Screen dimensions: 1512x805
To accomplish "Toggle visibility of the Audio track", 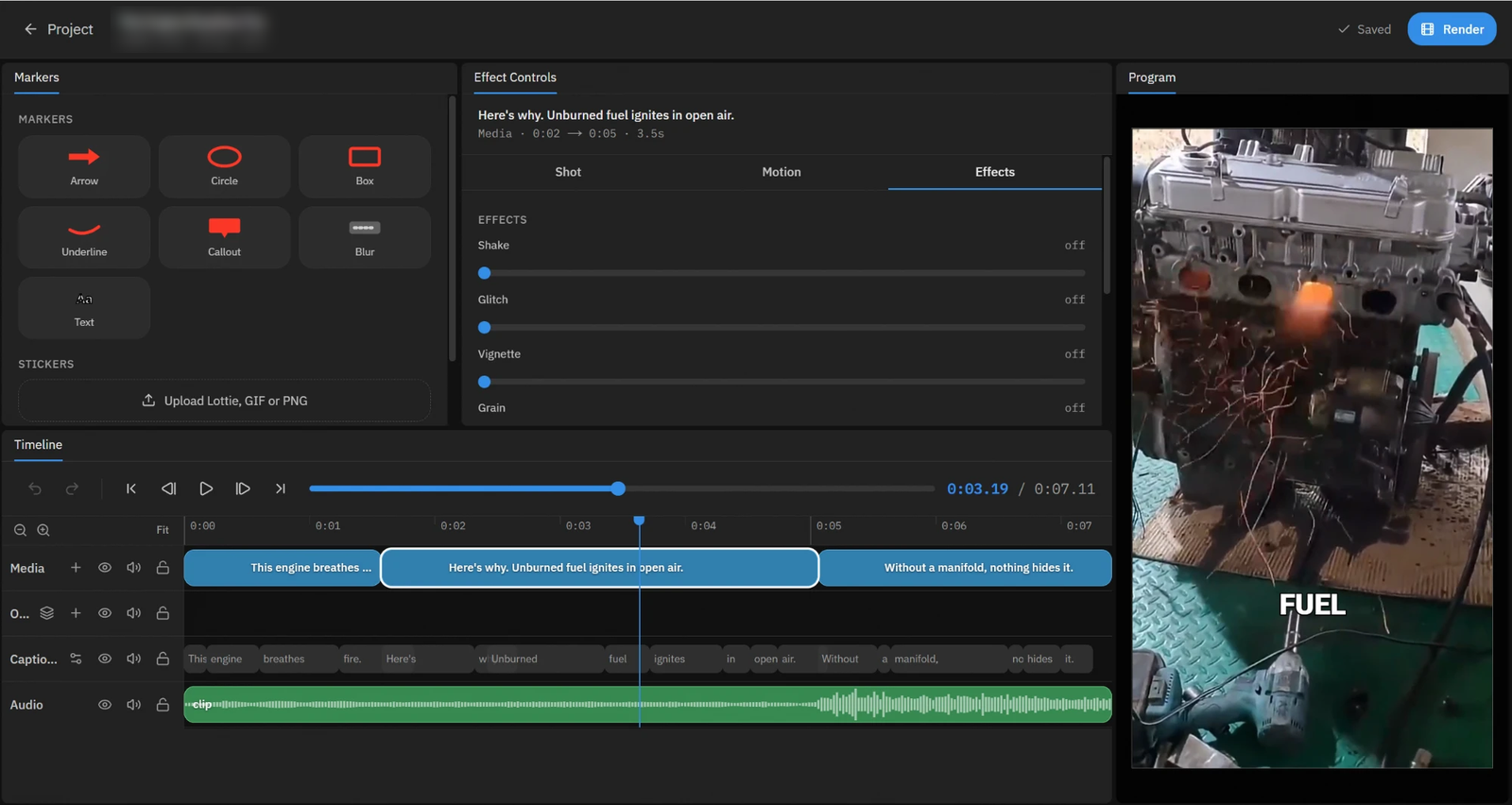I will [x=105, y=705].
